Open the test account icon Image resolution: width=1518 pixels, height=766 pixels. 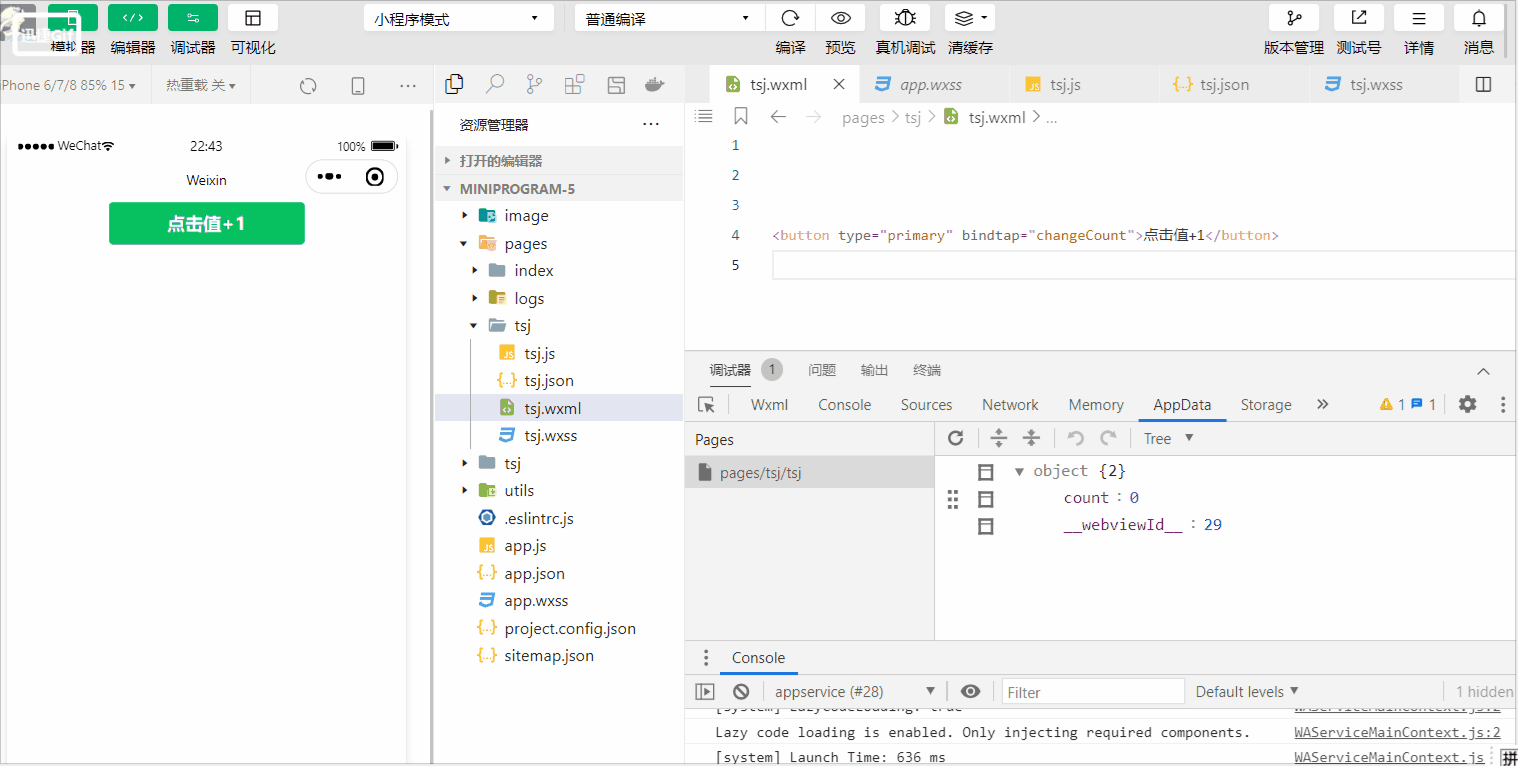[1359, 18]
